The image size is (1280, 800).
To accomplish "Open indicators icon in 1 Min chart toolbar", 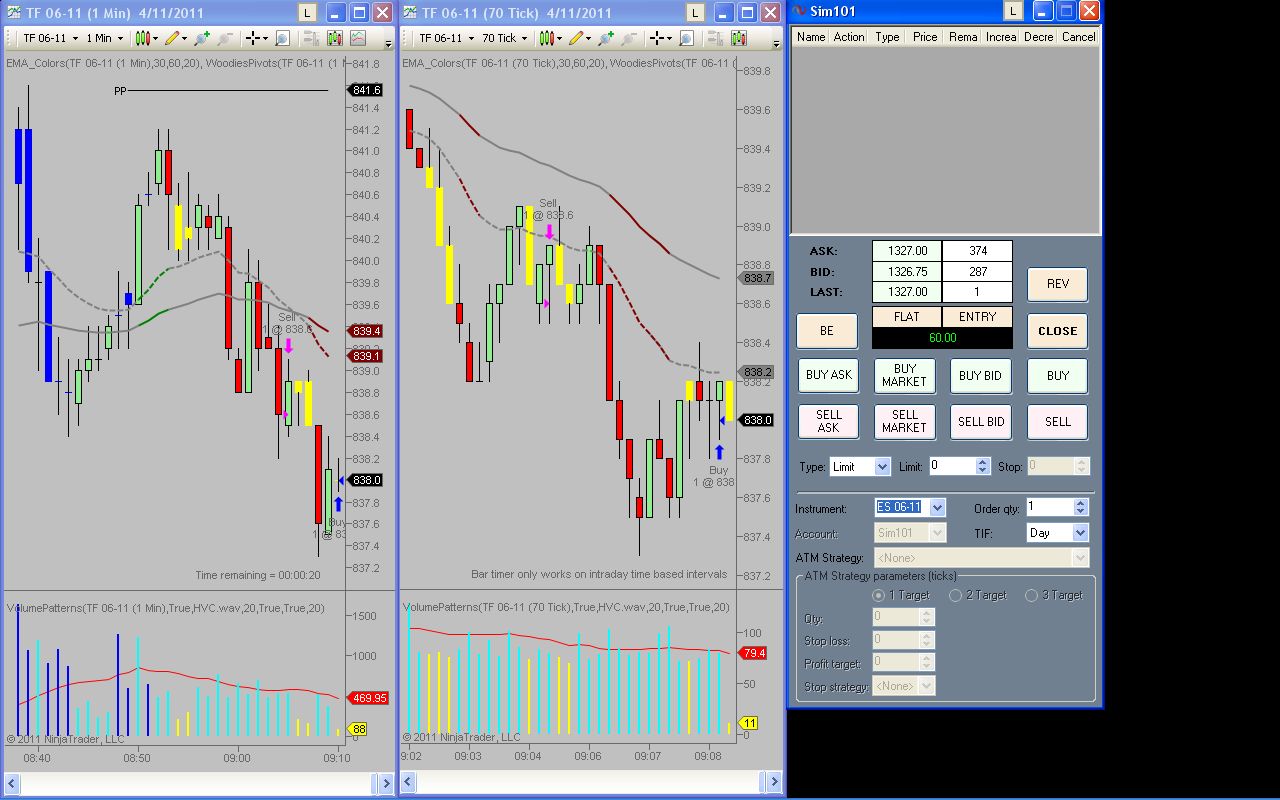I will coord(334,38).
